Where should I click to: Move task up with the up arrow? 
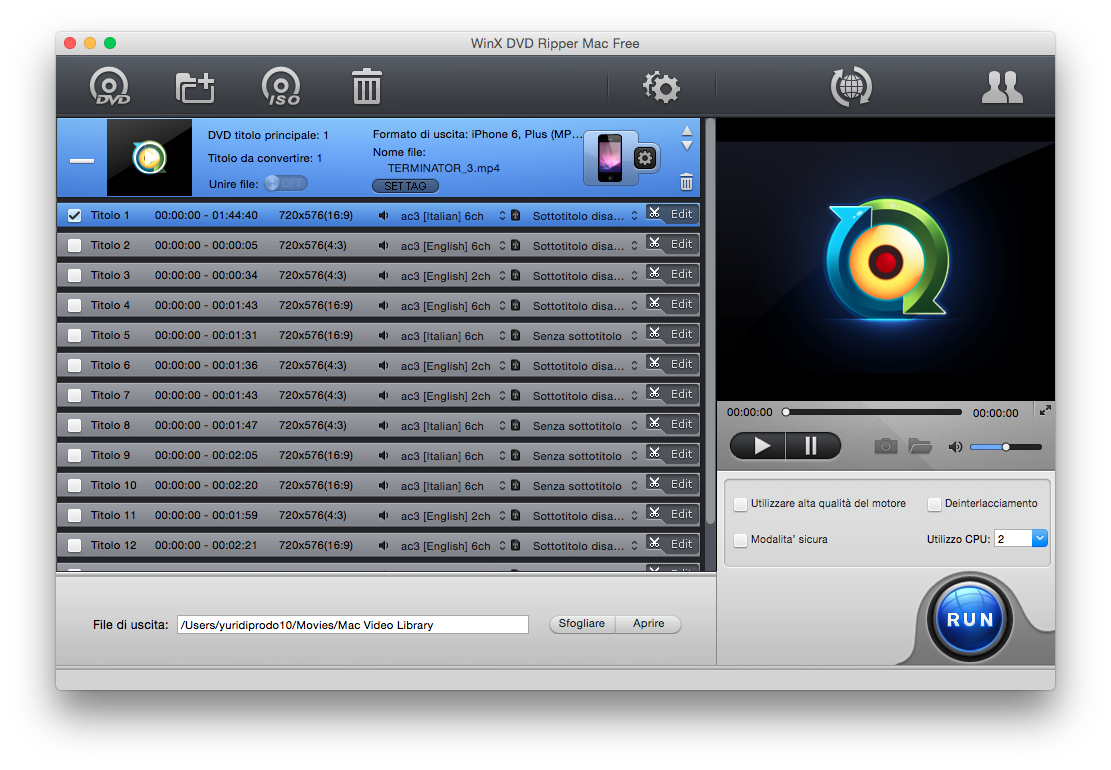tap(687, 131)
